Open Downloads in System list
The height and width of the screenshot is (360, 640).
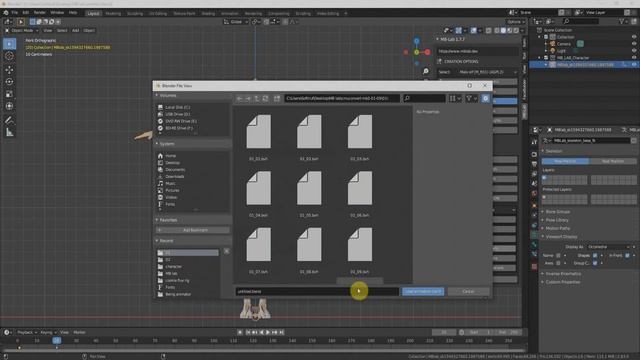pyautogui.click(x=175, y=177)
